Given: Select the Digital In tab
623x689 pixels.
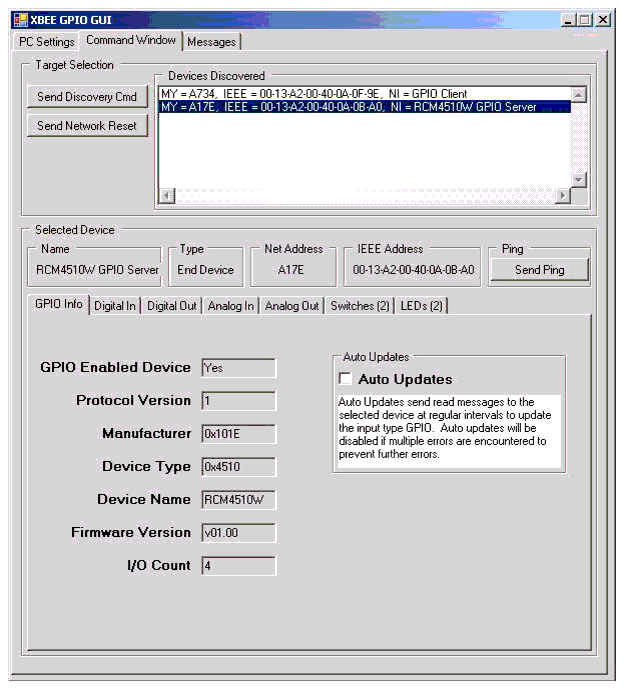Looking at the screenshot, I should tap(115, 306).
